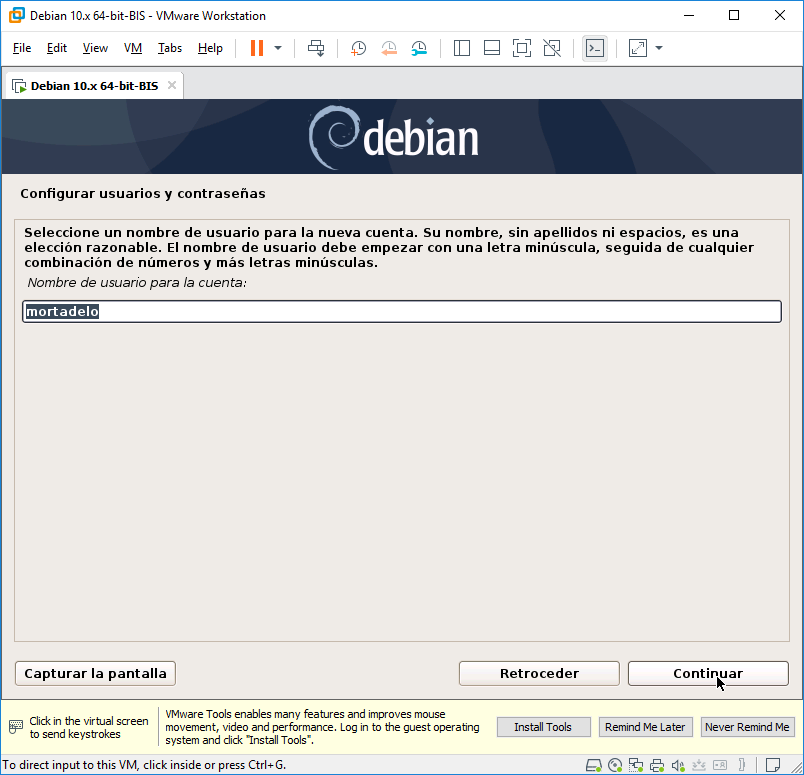Open the Tabs menu
The width and height of the screenshot is (804, 775).
click(x=170, y=48)
